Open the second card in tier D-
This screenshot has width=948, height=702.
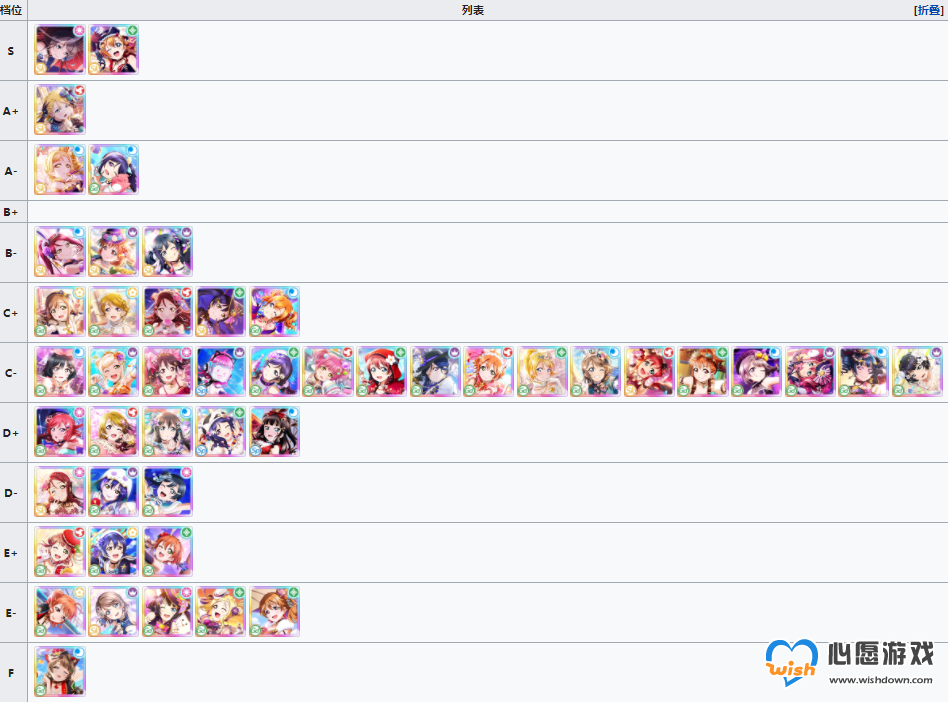114,491
